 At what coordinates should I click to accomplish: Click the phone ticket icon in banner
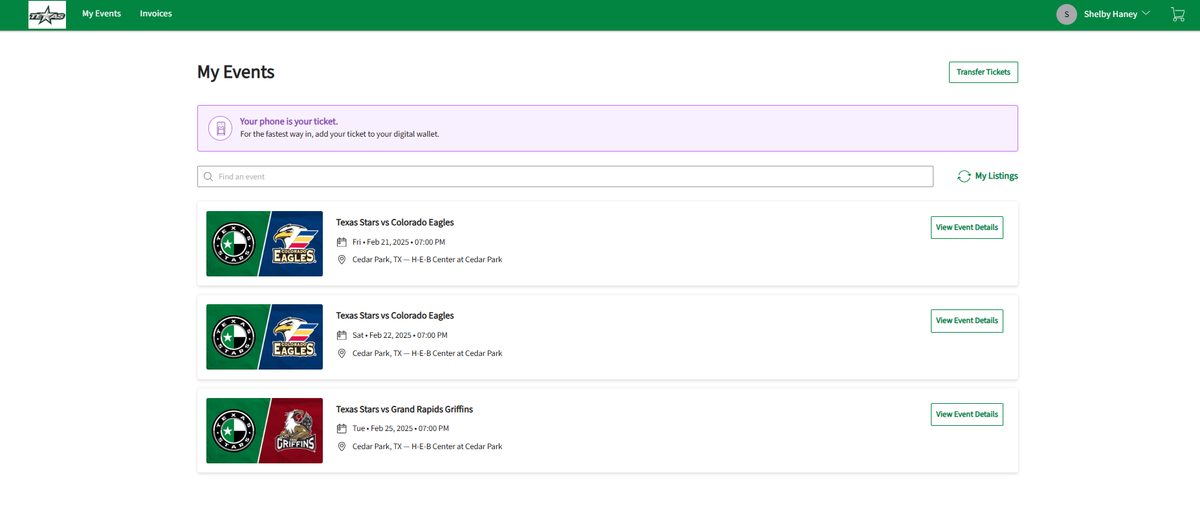pos(220,128)
